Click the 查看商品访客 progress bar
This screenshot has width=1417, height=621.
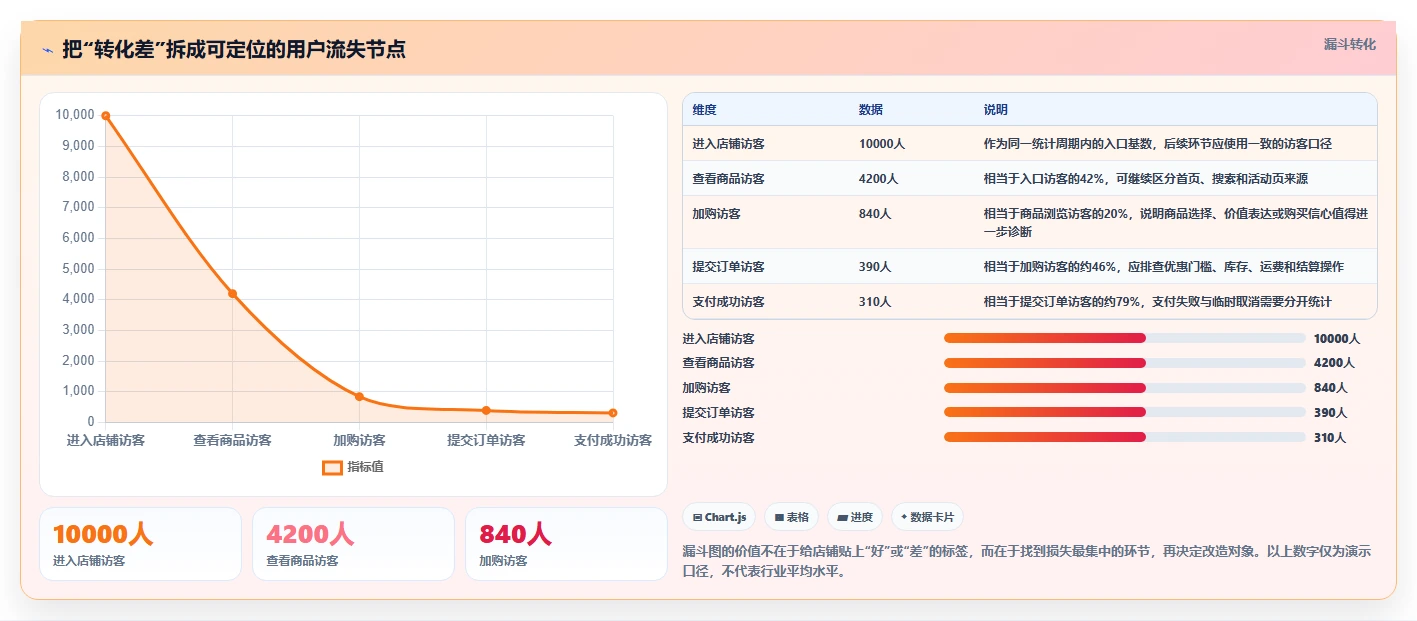tap(1125, 363)
